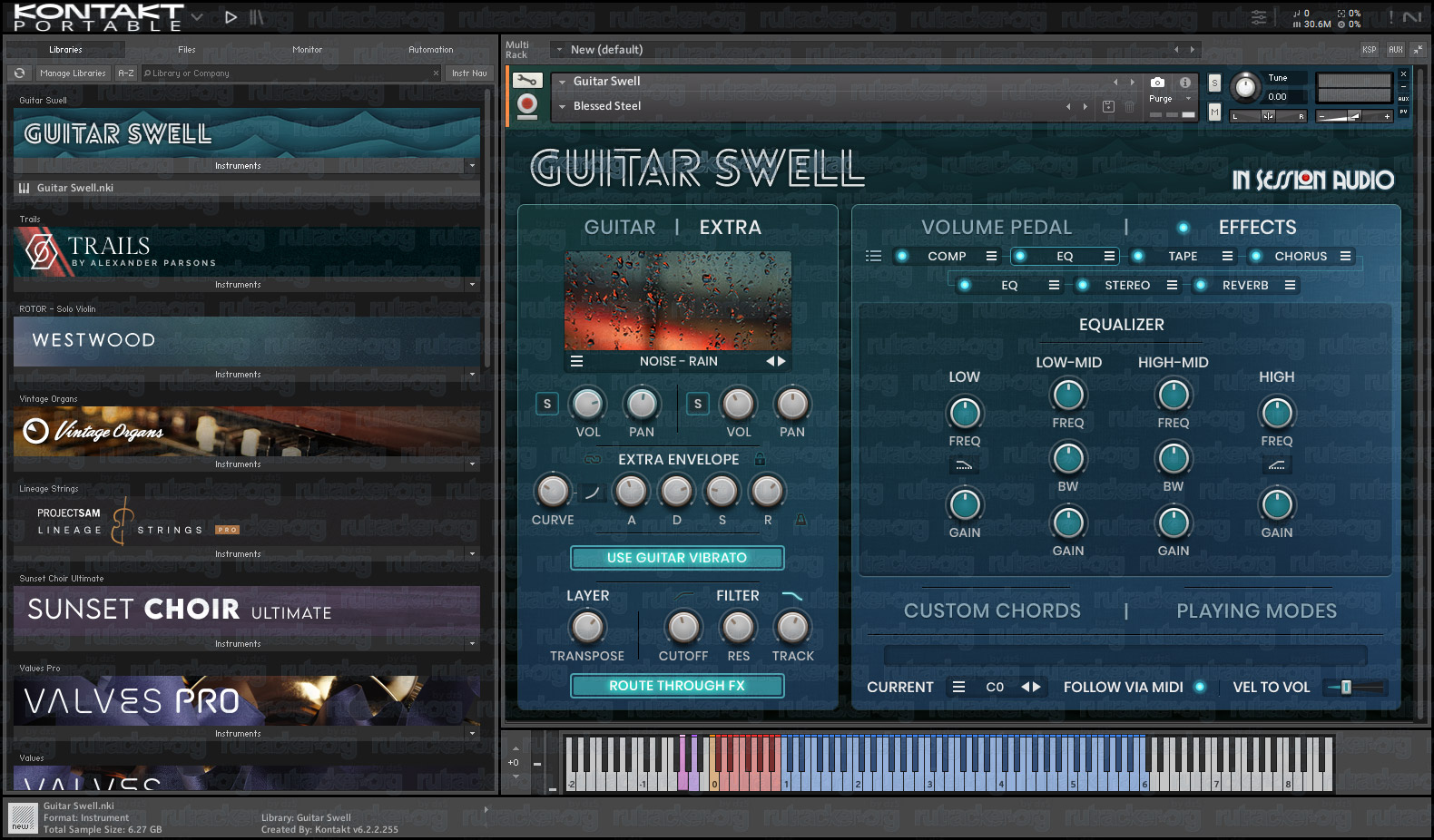
Task: Open the COMP effect menu icon
Action: tap(991, 256)
